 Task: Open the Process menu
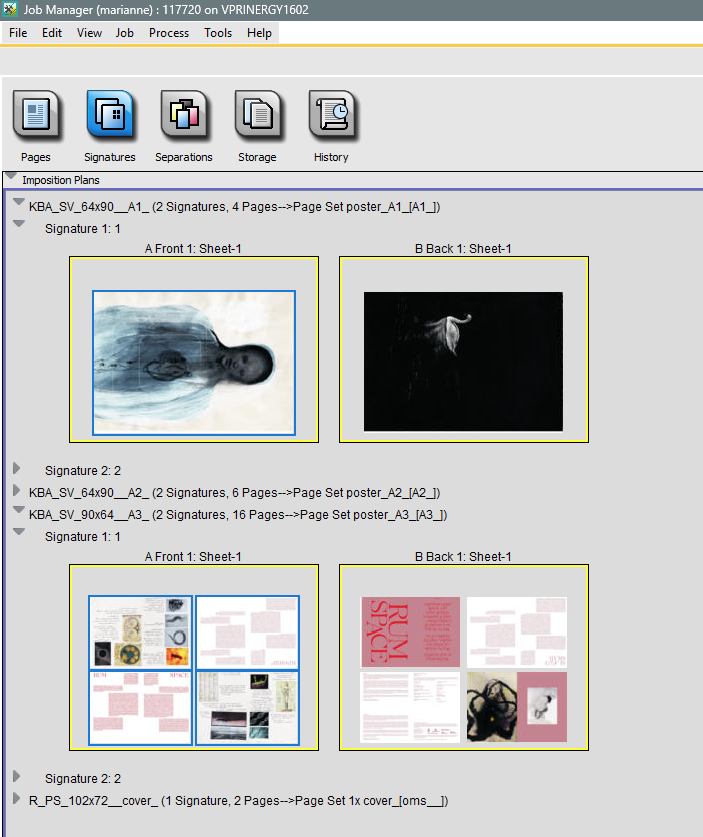coord(169,33)
